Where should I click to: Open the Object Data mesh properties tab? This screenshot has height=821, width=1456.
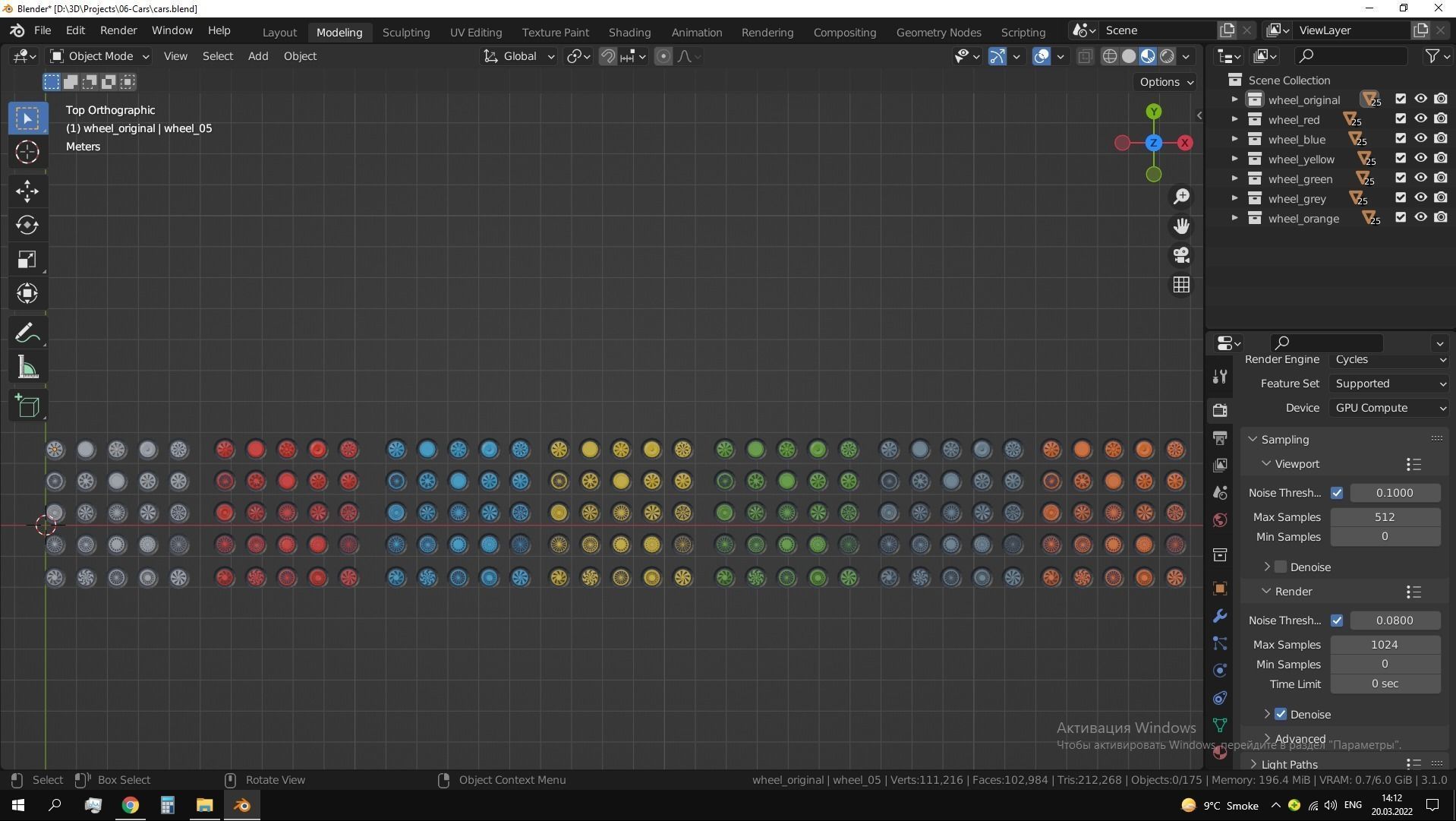click(x=1220, y=725)
